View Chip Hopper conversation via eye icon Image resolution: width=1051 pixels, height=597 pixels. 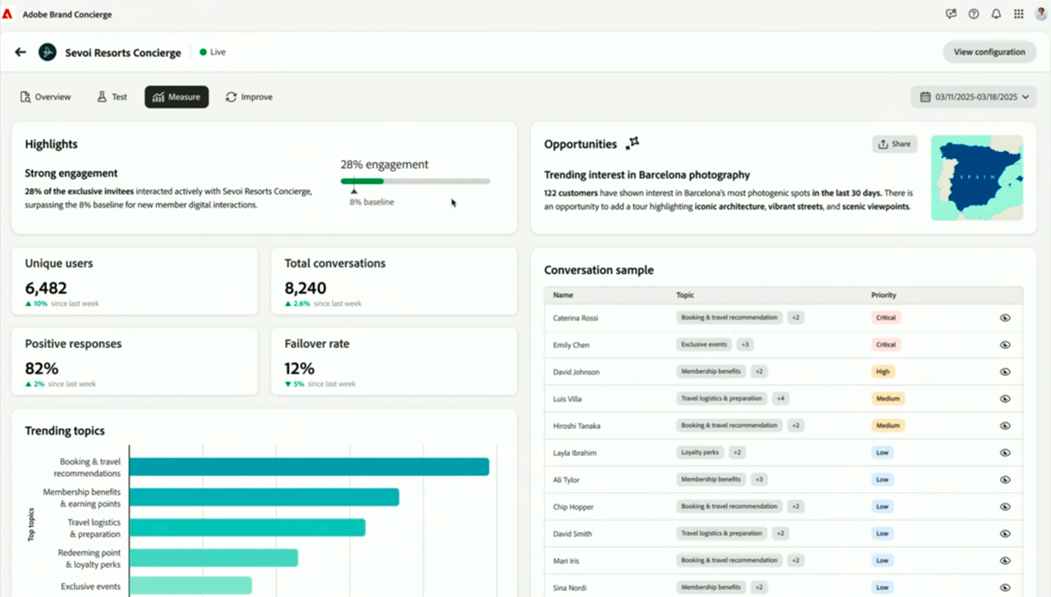point(1005,507)
